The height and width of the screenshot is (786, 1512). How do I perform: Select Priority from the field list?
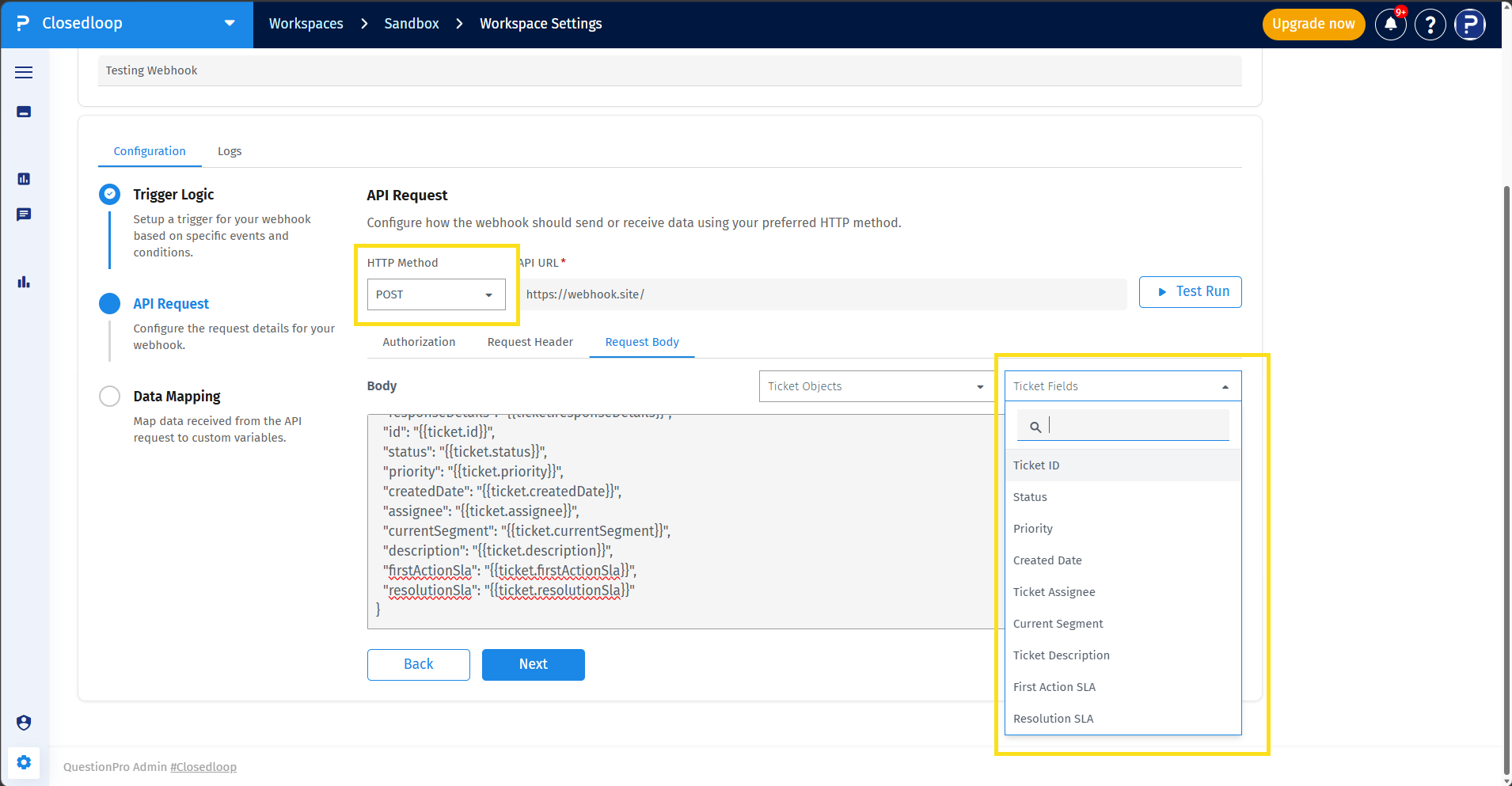point(1123,529)
